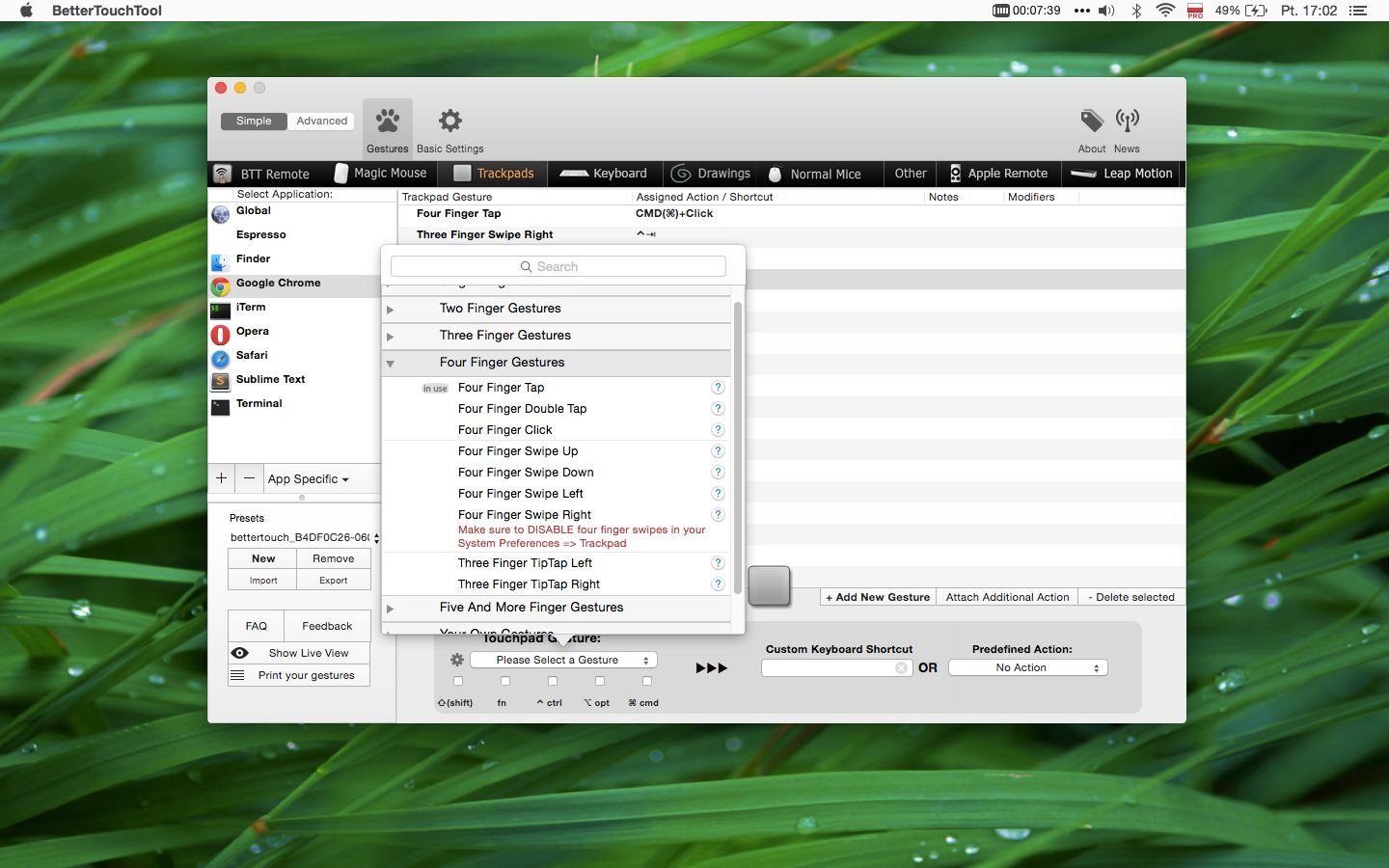This screenshot has width=1389, height=868.
Task: Open Please Select a Gesture dropdown
Action: pos(563,661)
